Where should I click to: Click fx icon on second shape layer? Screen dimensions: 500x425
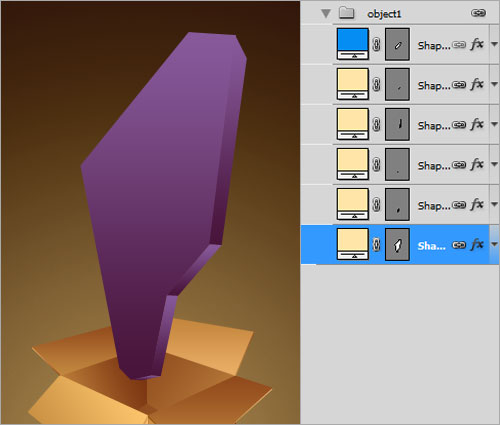(x=477, y=84)
